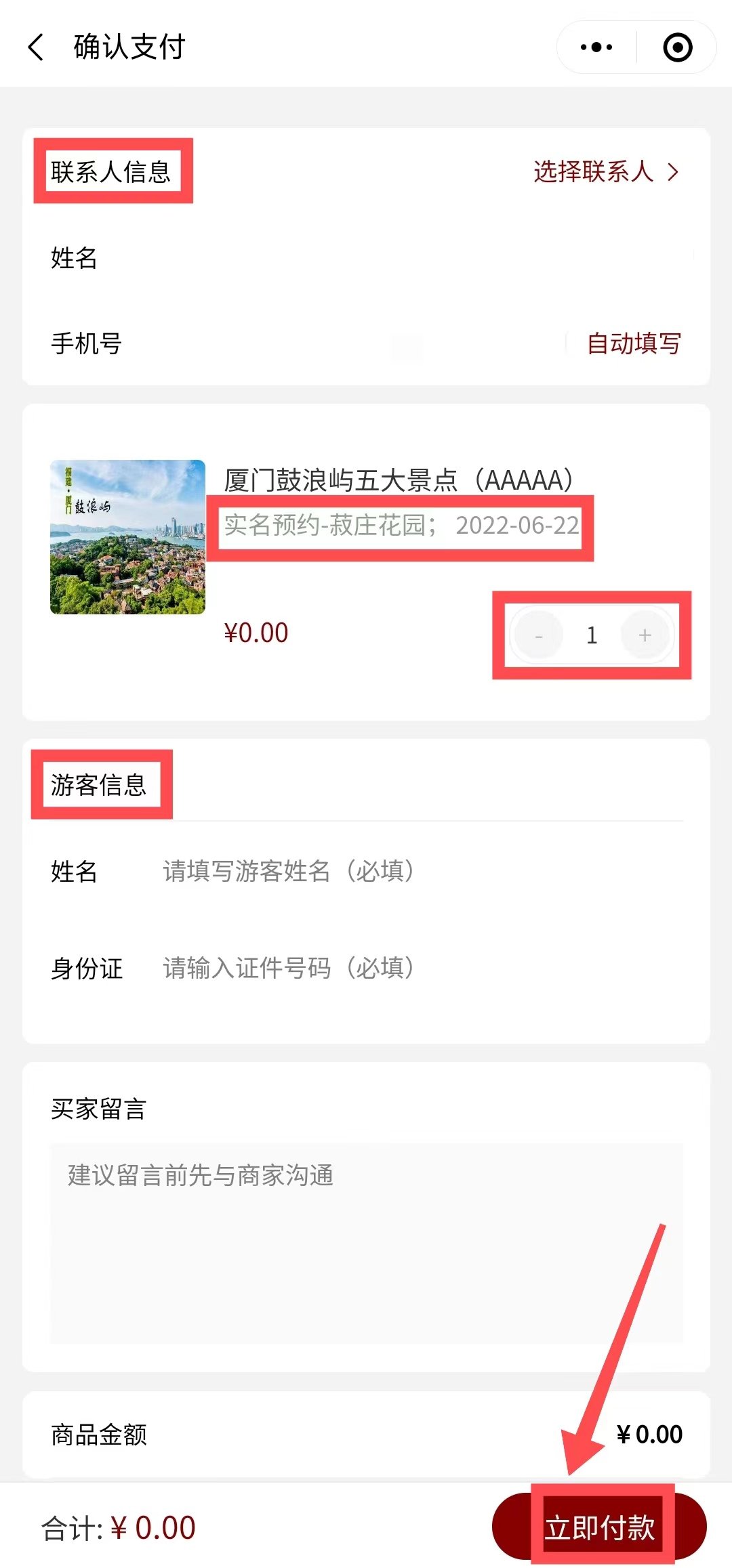Focus the 身份证 ID number field
The image size is (732, 1568).
pyautogui.click(x=407, y=968)
